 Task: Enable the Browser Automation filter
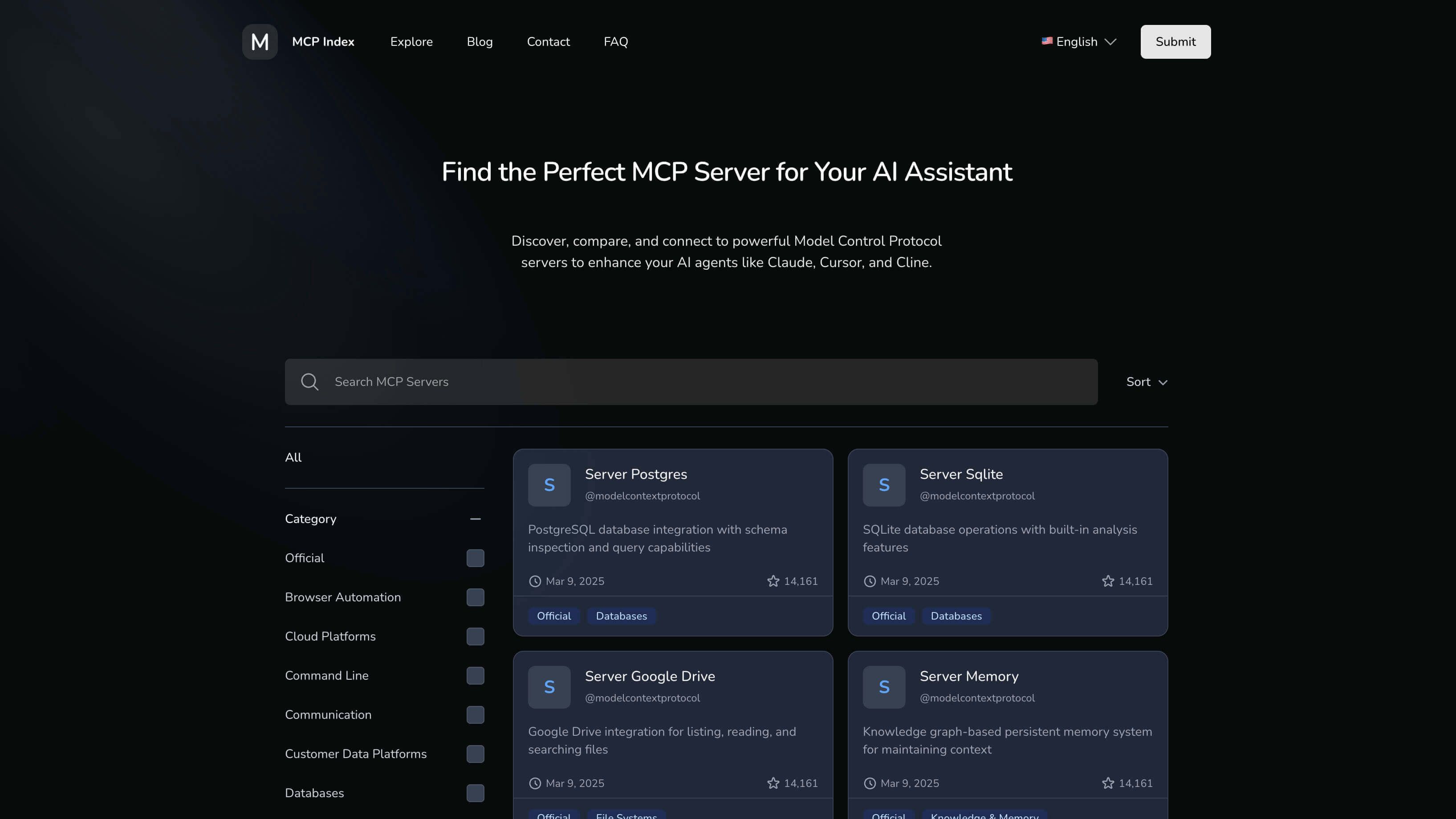tap(476, 597)
